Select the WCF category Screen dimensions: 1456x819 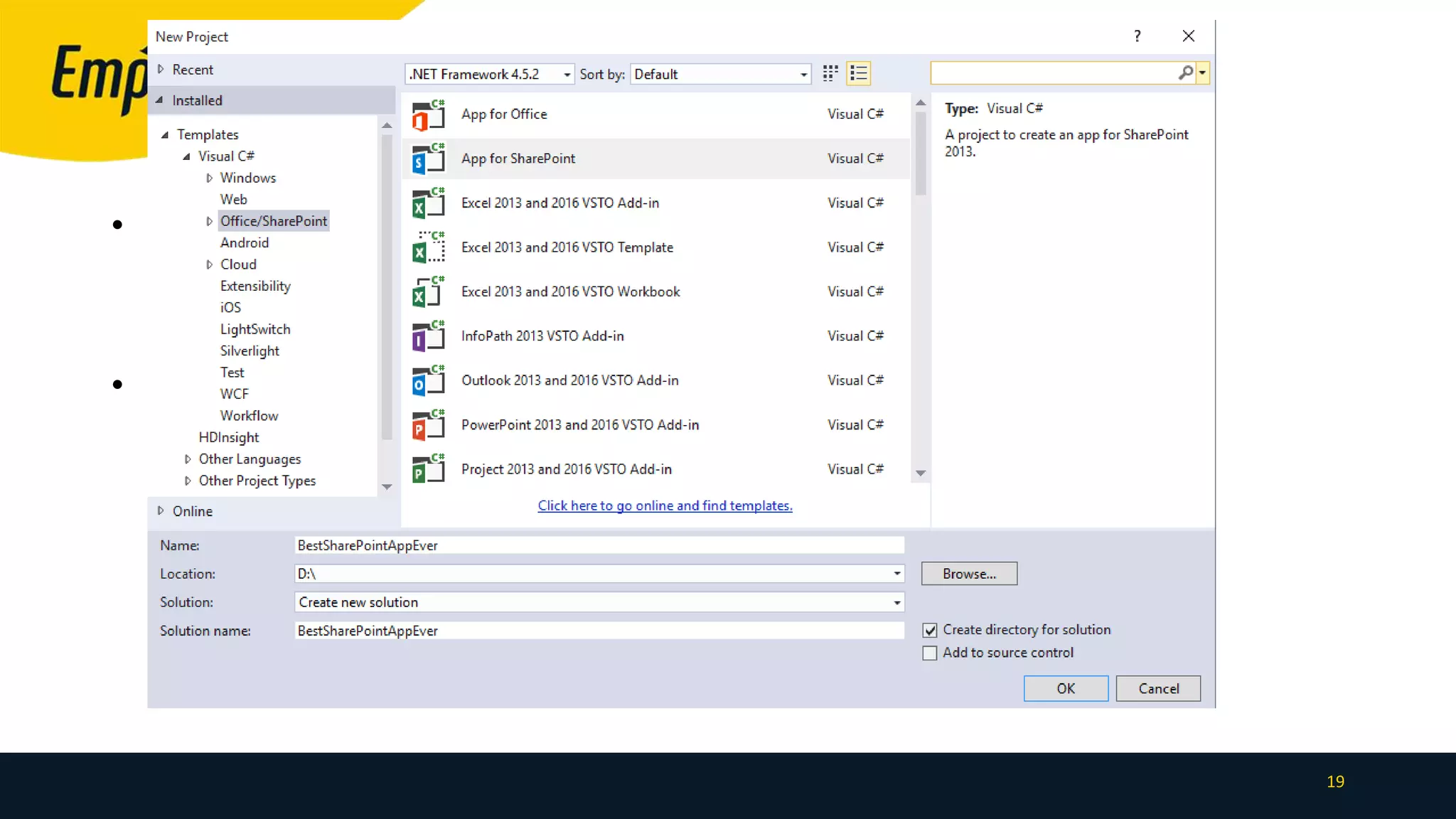(234, 394)
